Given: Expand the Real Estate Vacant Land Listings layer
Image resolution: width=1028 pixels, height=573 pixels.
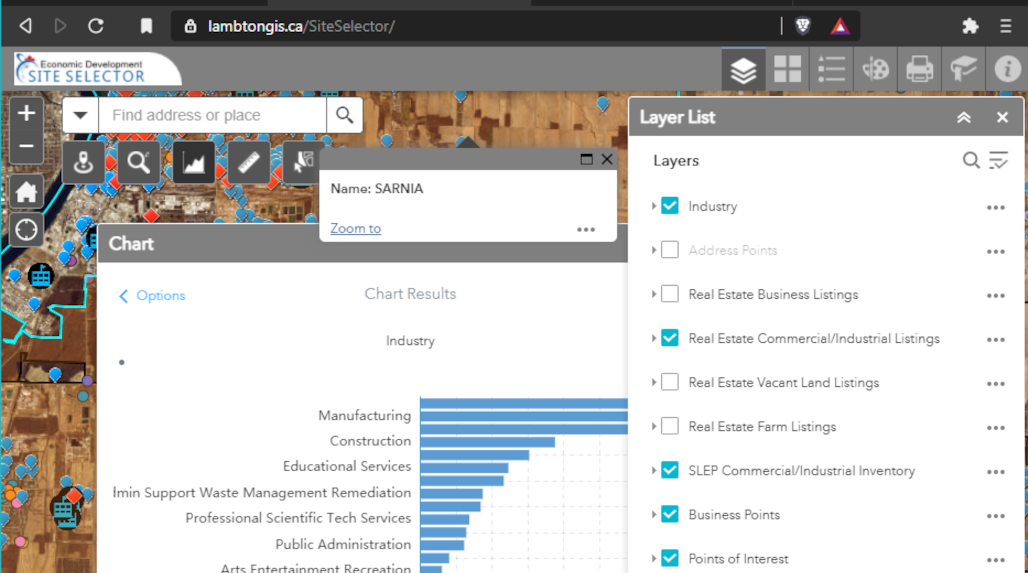Looking at the screenshot, I should 654,382.
